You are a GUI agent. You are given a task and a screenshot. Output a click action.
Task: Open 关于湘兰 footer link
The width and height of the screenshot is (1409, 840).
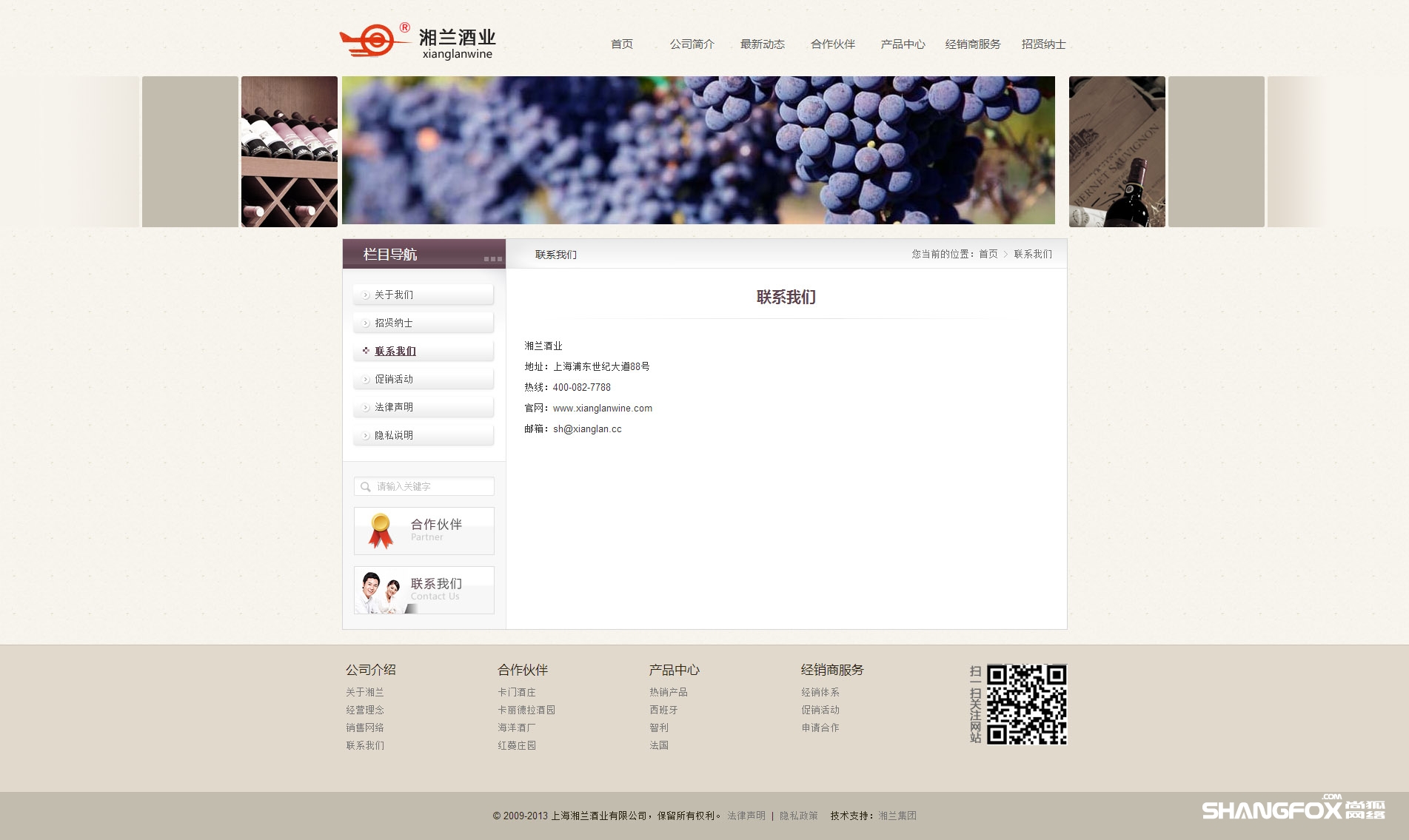[x=365, y=692]
